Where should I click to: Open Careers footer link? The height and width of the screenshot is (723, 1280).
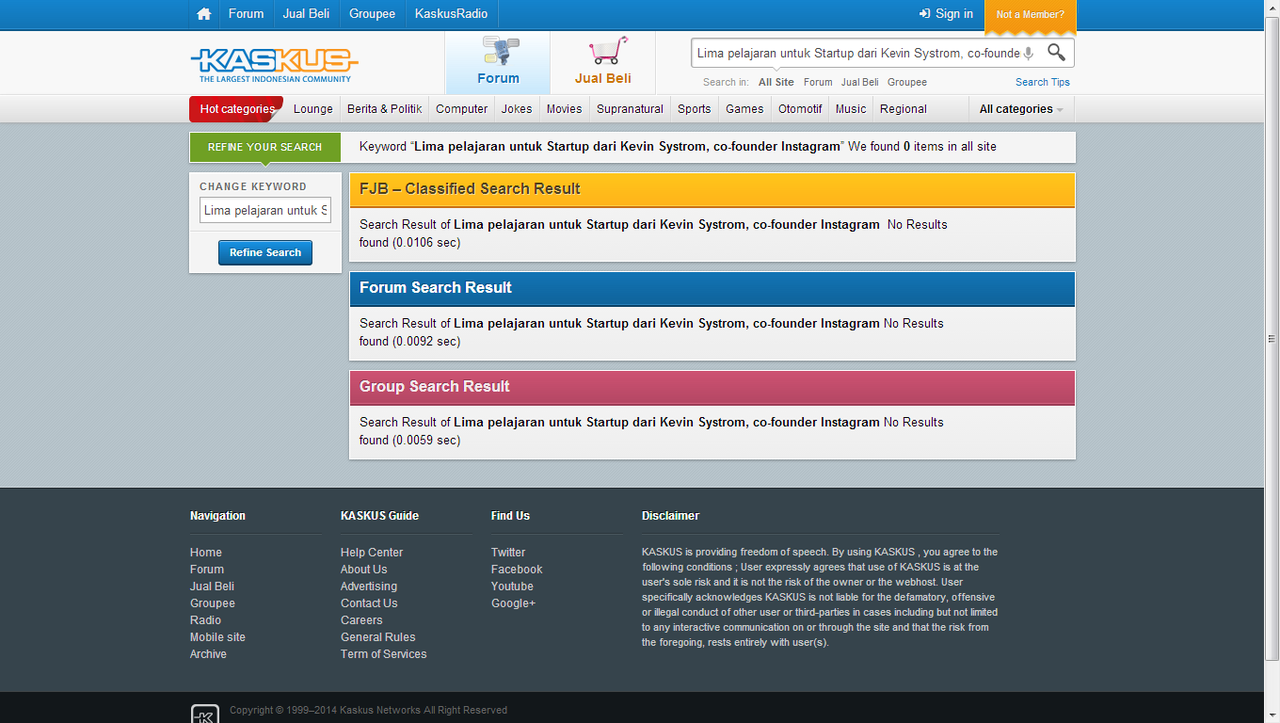click(x=361, y=620)
